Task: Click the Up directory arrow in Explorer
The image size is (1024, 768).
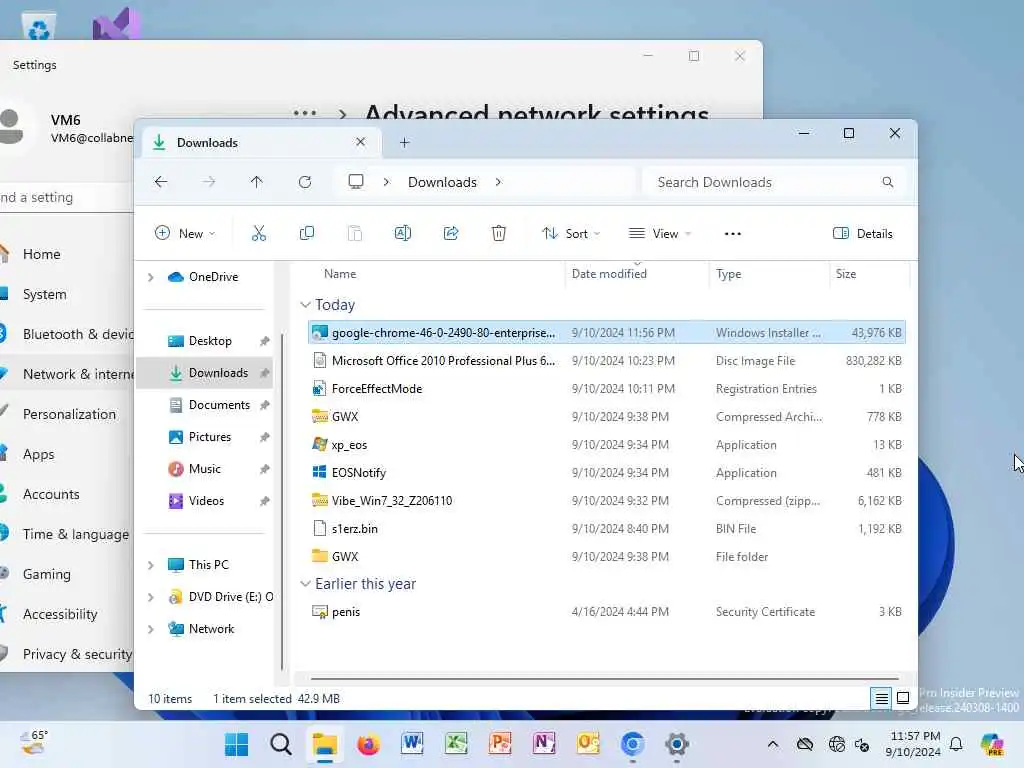Action: click(x=257, y=182)
